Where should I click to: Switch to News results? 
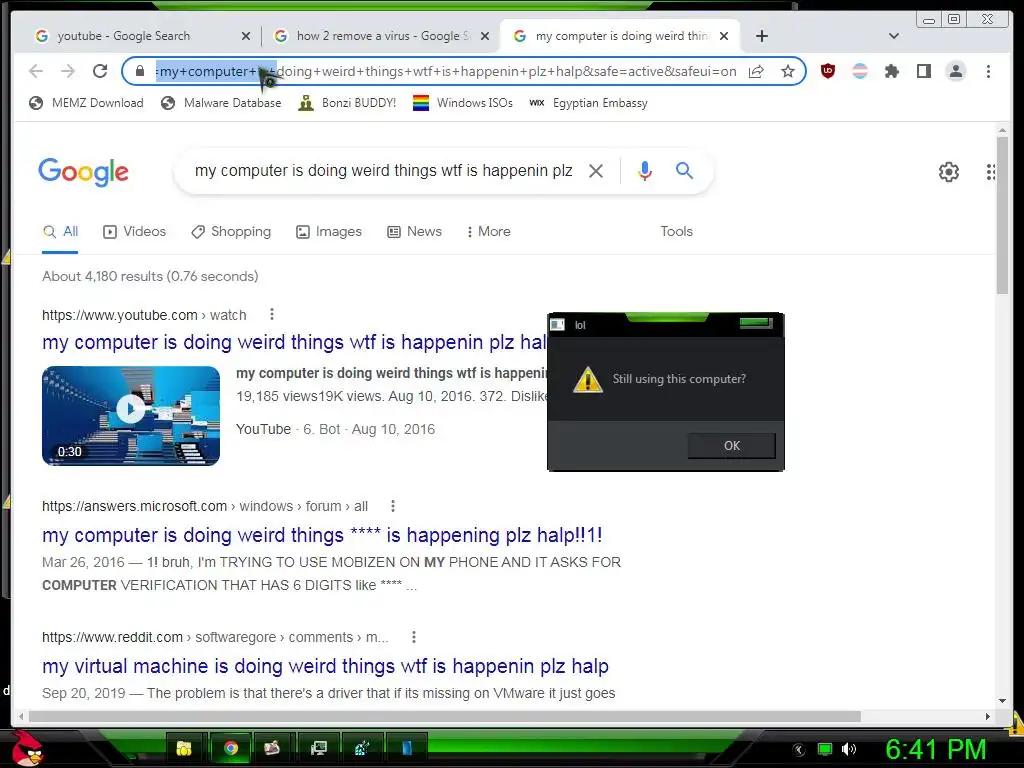[x=415, y=231]
